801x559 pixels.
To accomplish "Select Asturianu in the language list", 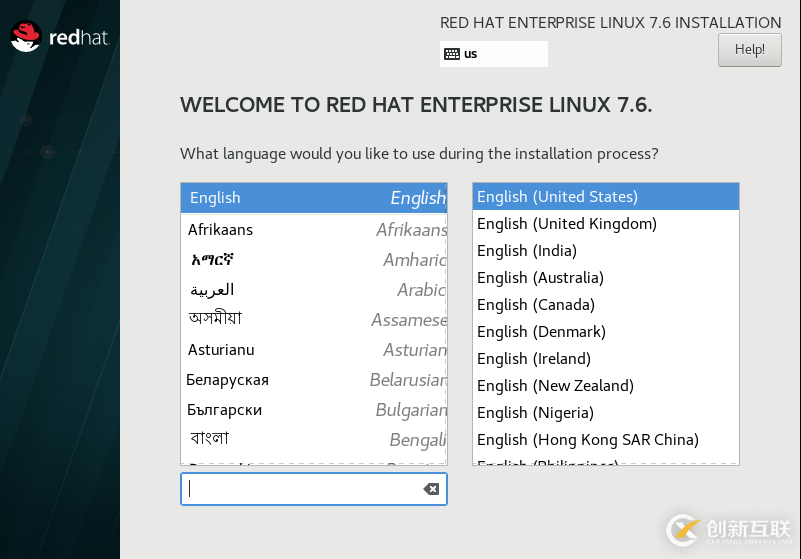I will tap(314, 350).
